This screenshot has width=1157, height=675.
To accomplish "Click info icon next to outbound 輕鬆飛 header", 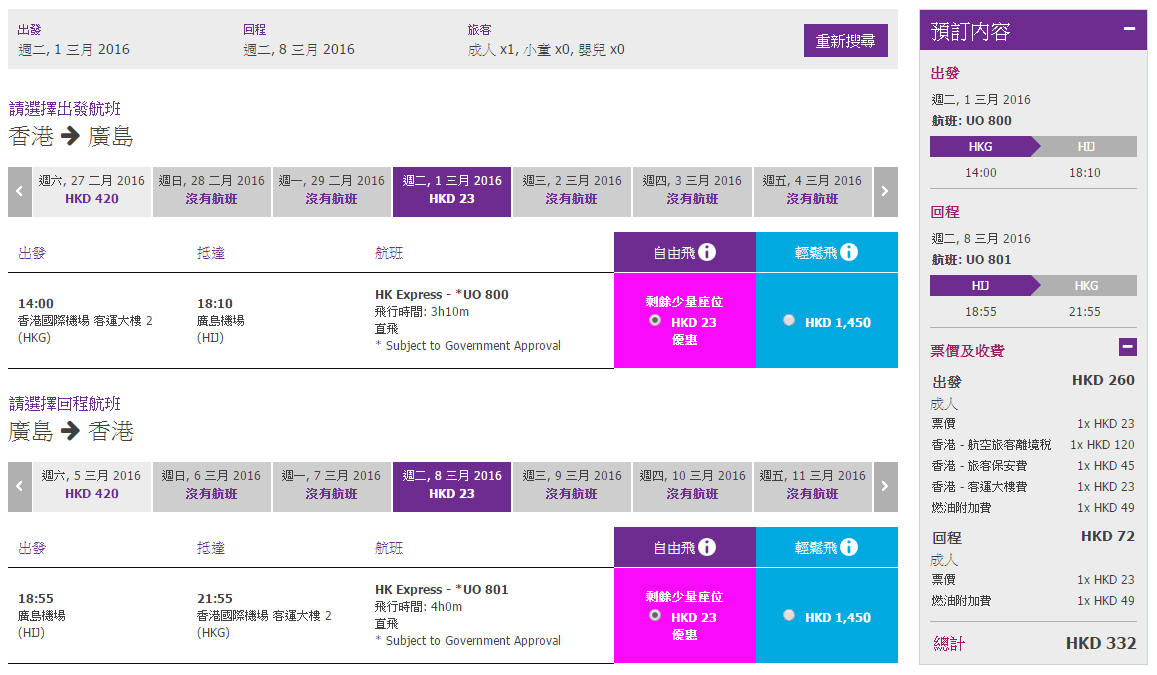I will (849, 252).
